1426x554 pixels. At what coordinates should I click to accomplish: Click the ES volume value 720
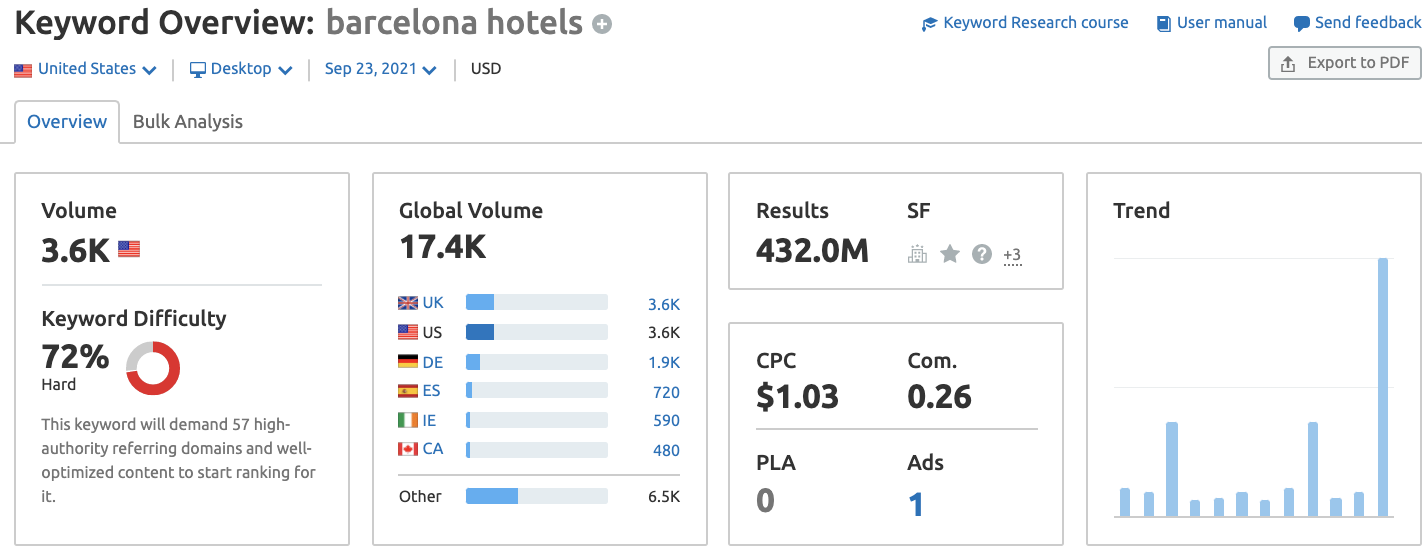pos(666,393)
